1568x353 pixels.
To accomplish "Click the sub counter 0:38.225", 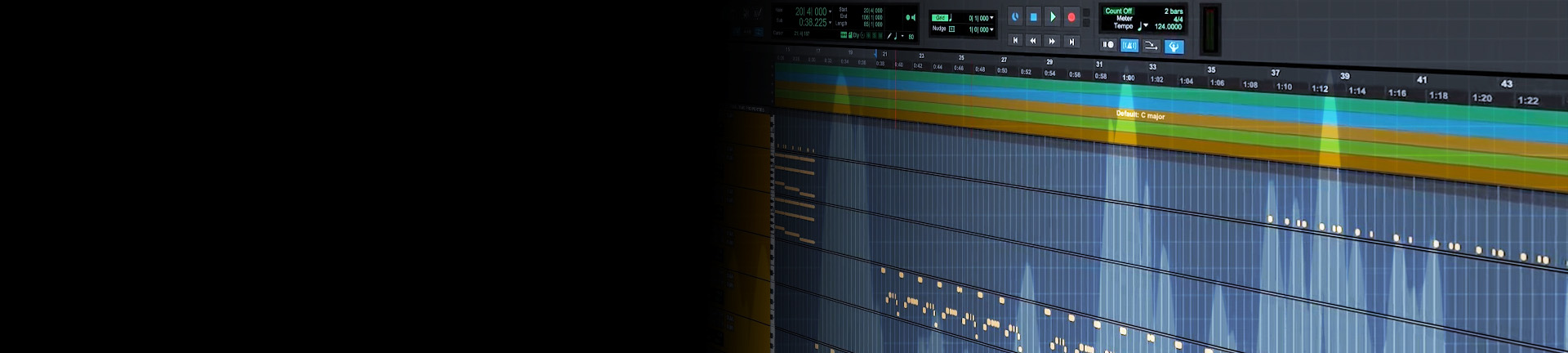I will click(x=813, y=23).
